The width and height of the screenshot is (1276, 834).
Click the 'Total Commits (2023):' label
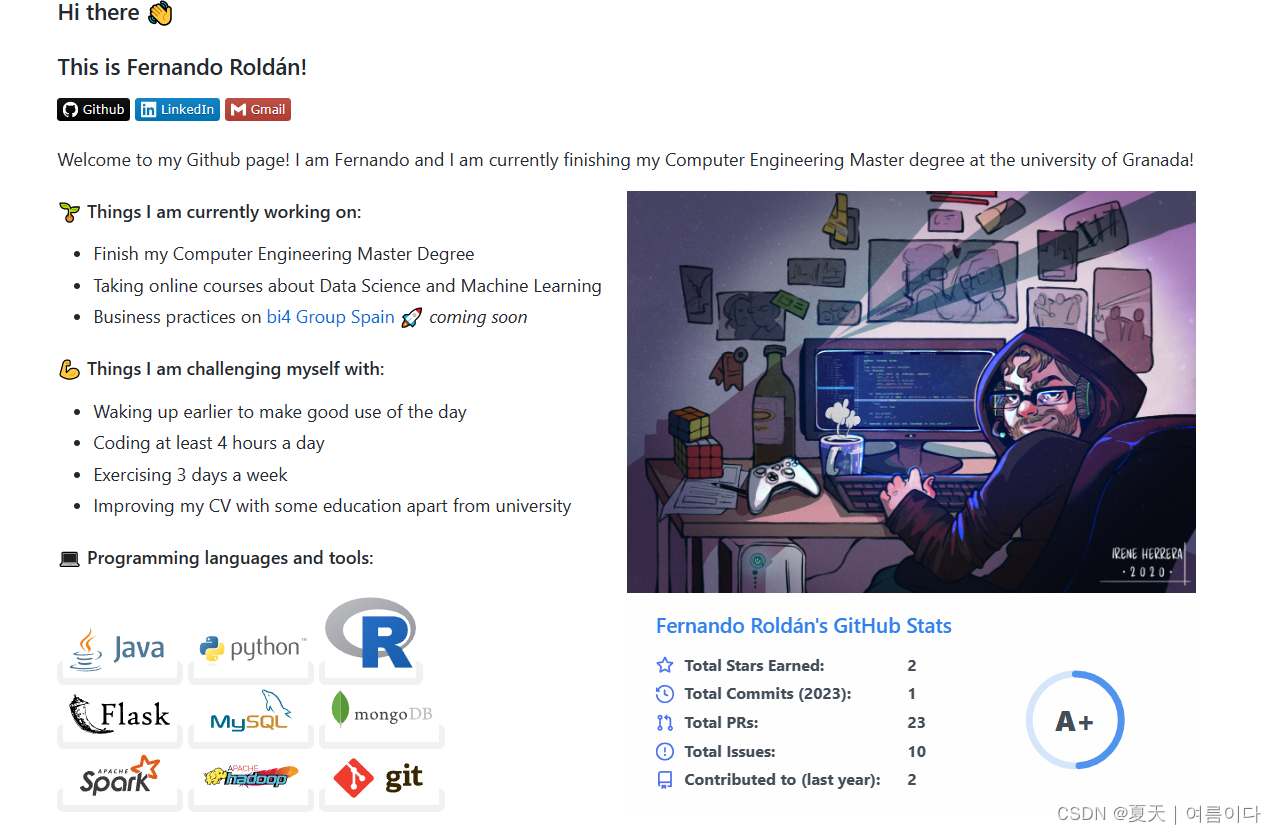point(768,694)
